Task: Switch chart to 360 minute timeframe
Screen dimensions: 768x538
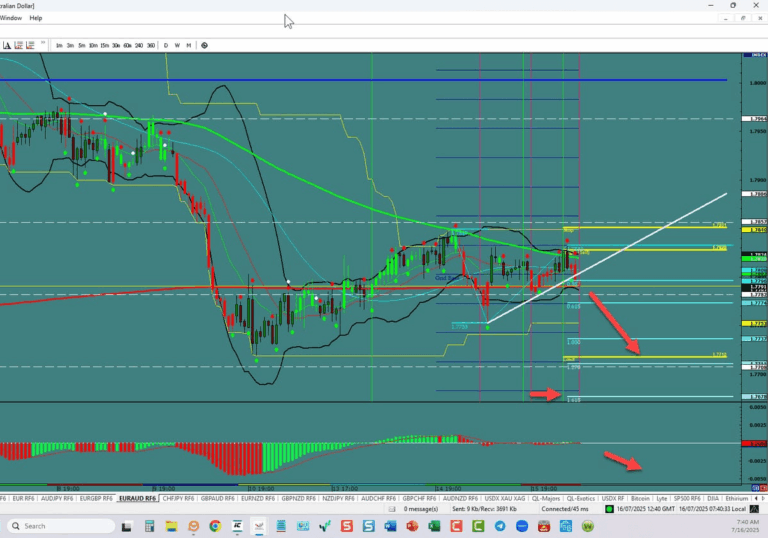Action: [151, 46]
